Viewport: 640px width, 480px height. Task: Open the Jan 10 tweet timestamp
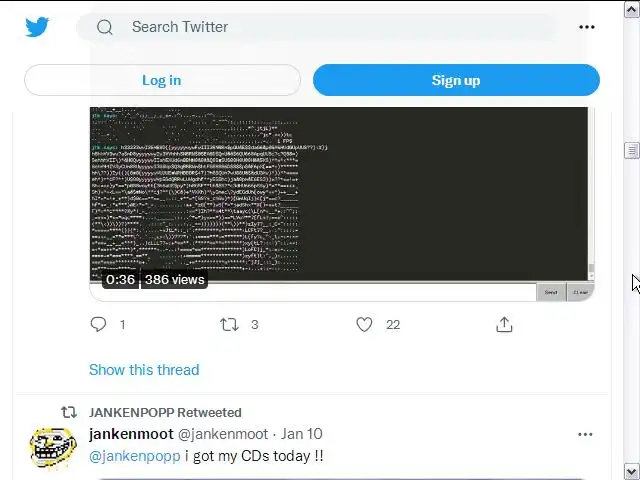click(301, 434)
